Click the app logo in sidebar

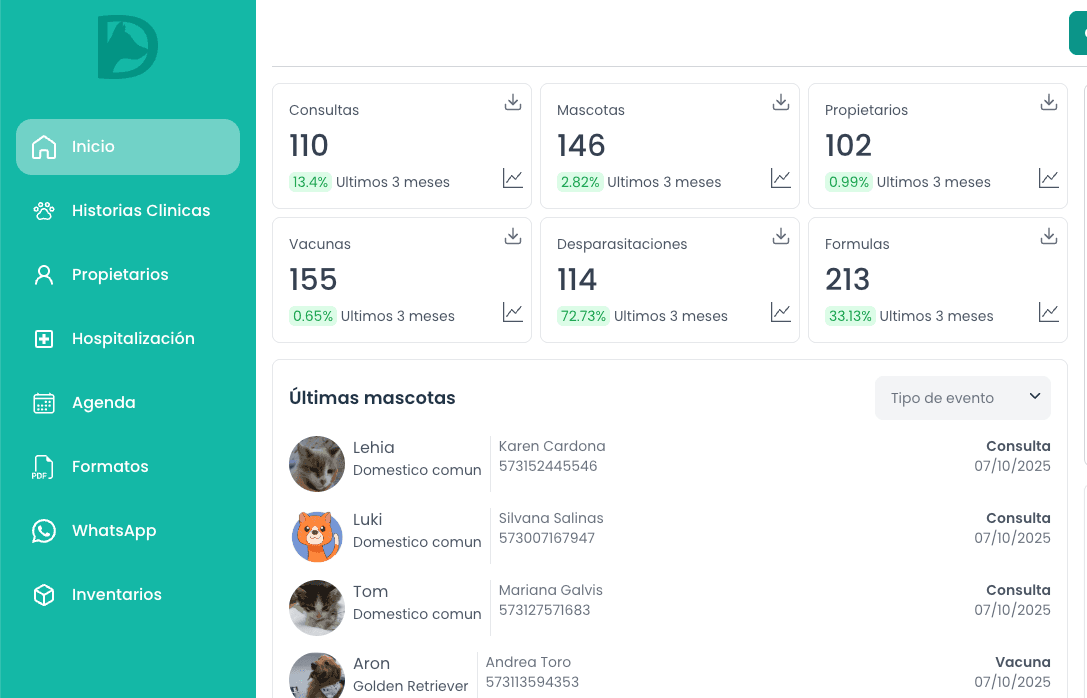point(128,47)
